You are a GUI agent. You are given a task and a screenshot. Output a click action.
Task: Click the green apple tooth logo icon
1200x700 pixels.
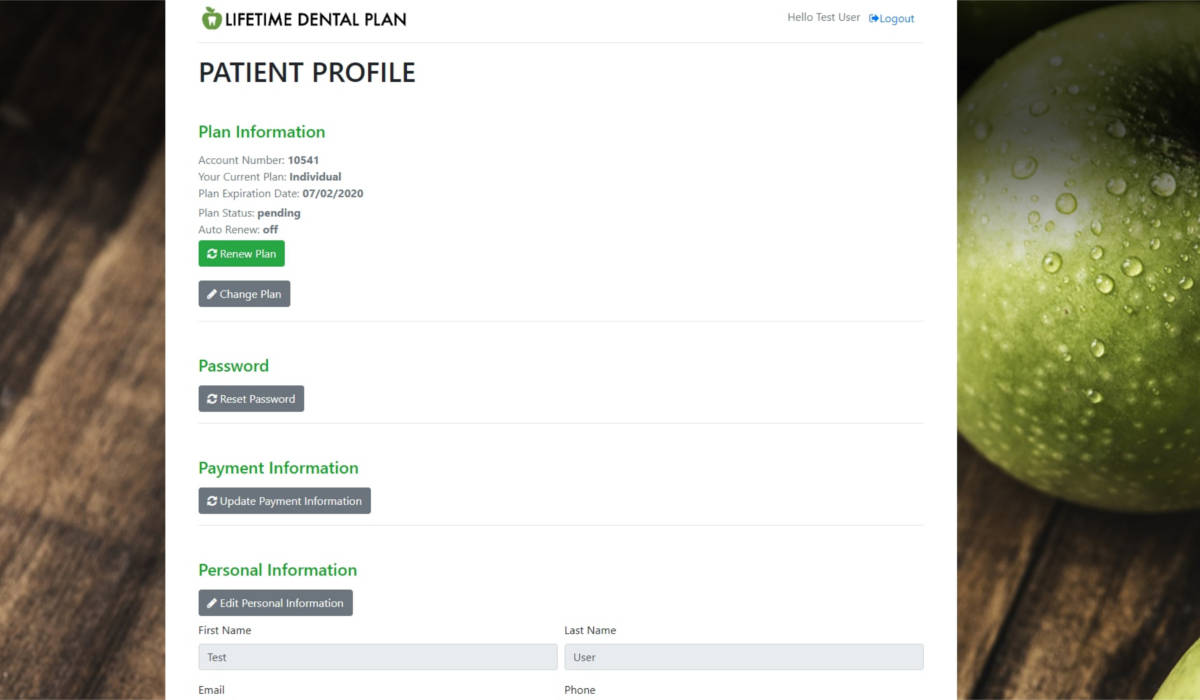211,18
